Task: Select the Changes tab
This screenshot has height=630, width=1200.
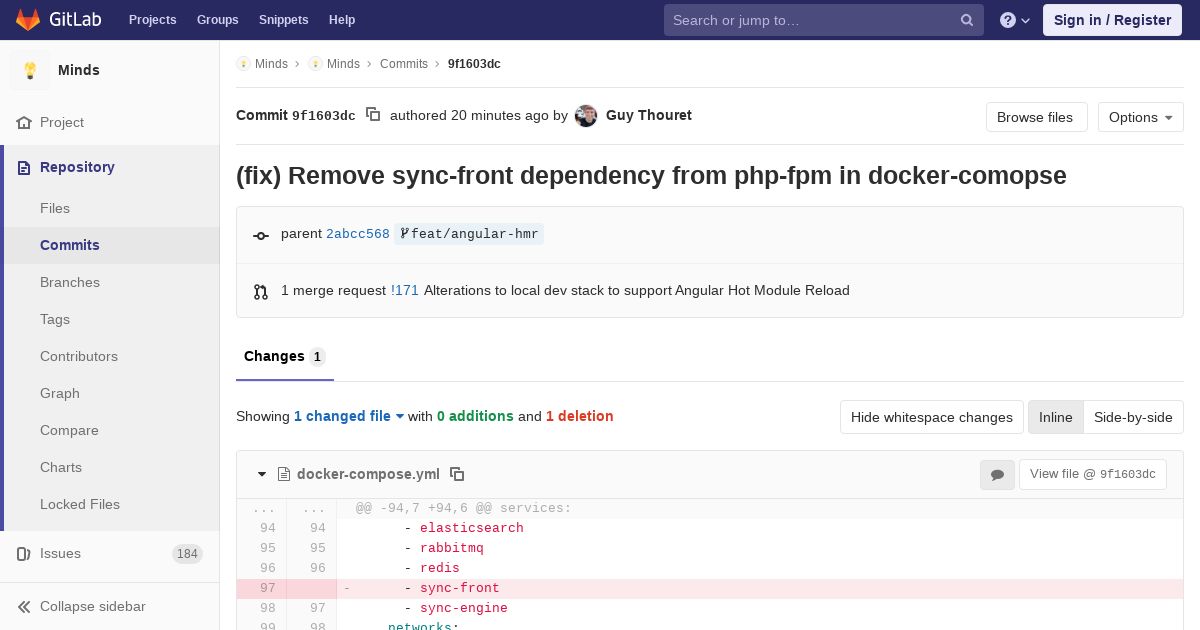Action: [285, 356]
